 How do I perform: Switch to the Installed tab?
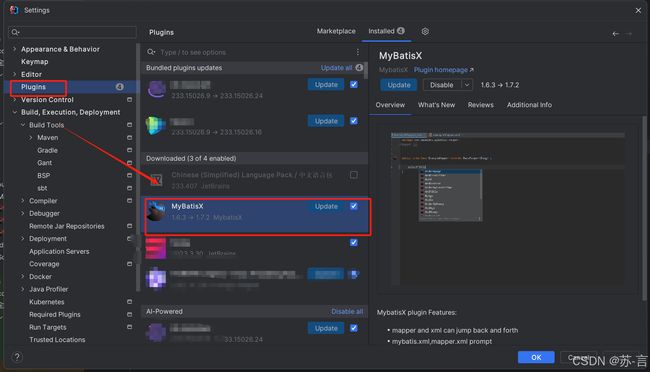click(x=386, y=31)
